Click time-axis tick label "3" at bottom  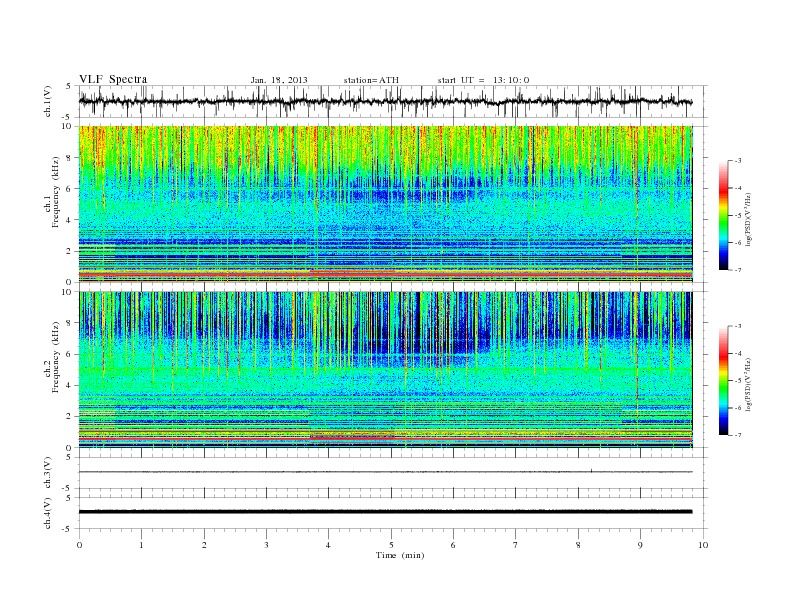(x=266, y=545)
